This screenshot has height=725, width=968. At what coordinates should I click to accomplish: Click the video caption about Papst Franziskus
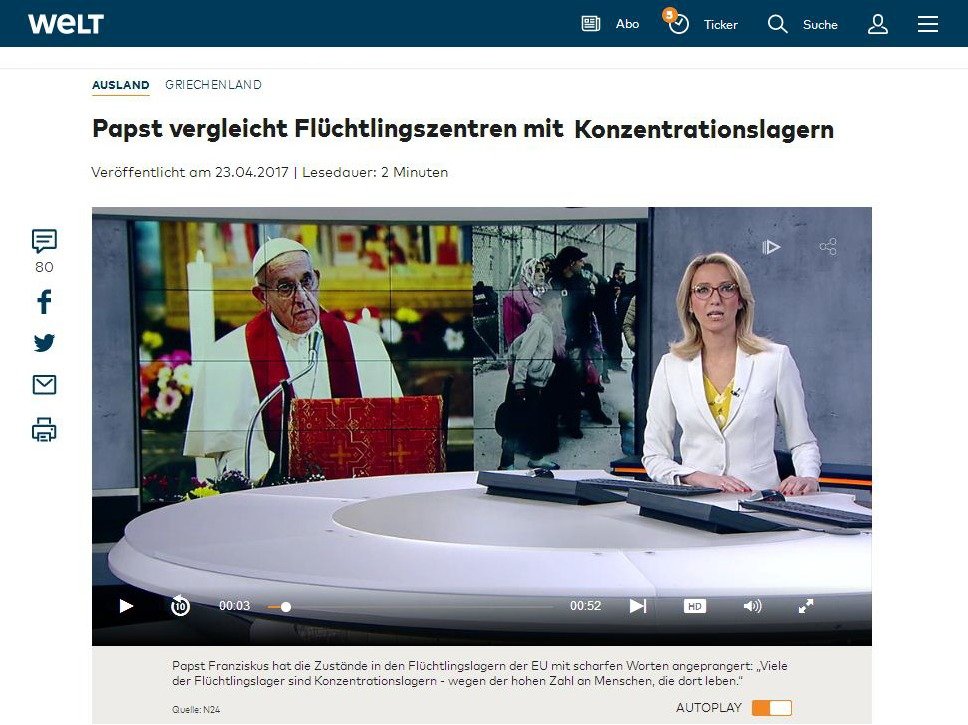click(x=480, y=673)
